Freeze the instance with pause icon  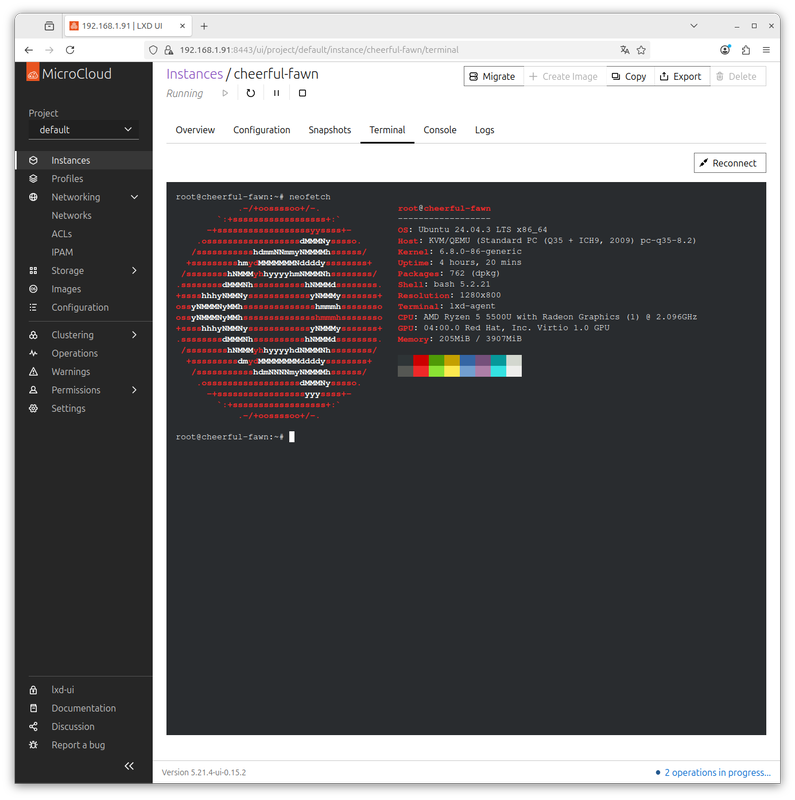276,93
